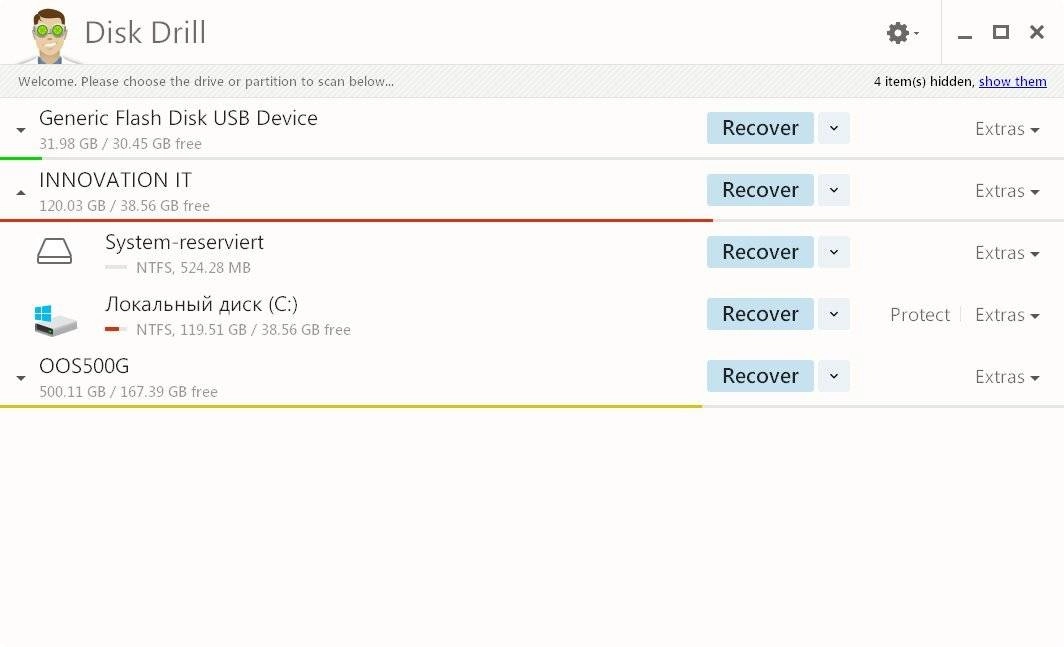Open Extras menu for System-reserviert
The image size is (1064, 647).
pos(1007,253)
